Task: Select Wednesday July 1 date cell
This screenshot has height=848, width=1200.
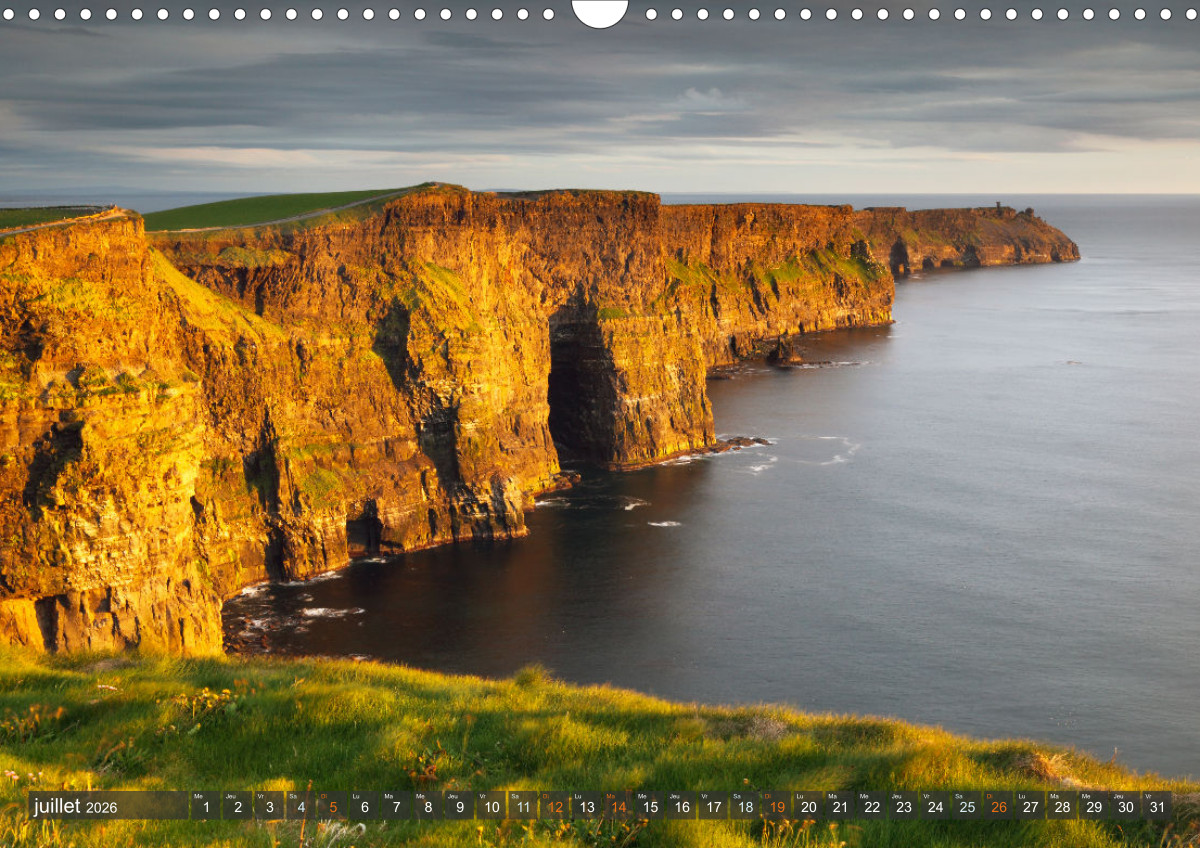Action: (x=205, y=806)
